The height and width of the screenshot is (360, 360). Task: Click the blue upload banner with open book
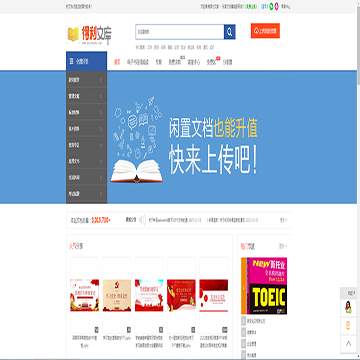click(x=232, y=137)
